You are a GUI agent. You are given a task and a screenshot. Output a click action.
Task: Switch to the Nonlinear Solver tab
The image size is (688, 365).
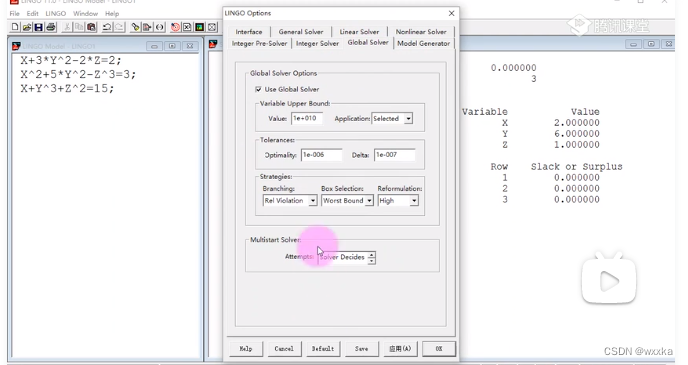coord(421,32)
